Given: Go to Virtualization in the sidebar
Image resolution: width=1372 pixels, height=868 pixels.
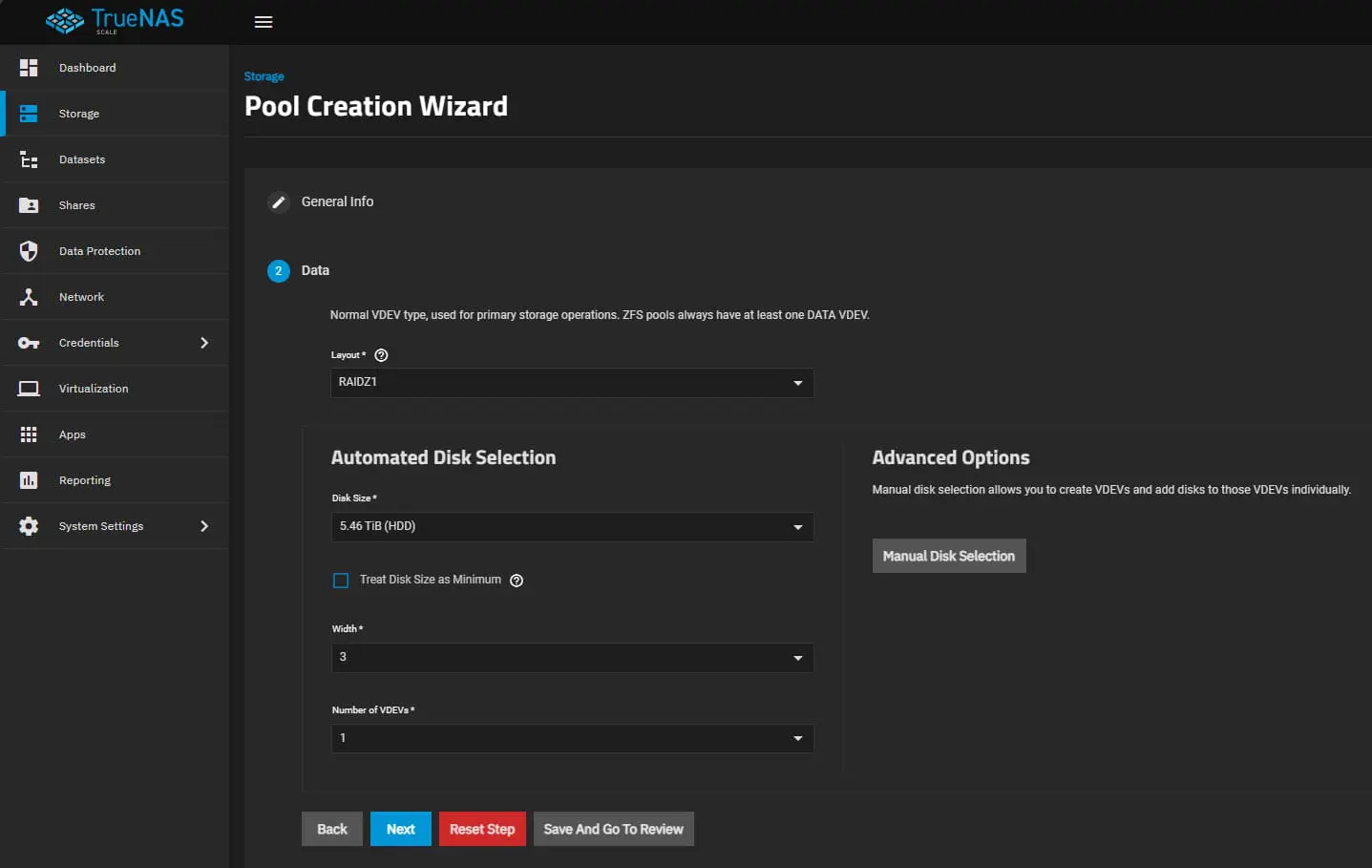Looking at the screenshot, I should pyautogui.click(x=94, y=389).
